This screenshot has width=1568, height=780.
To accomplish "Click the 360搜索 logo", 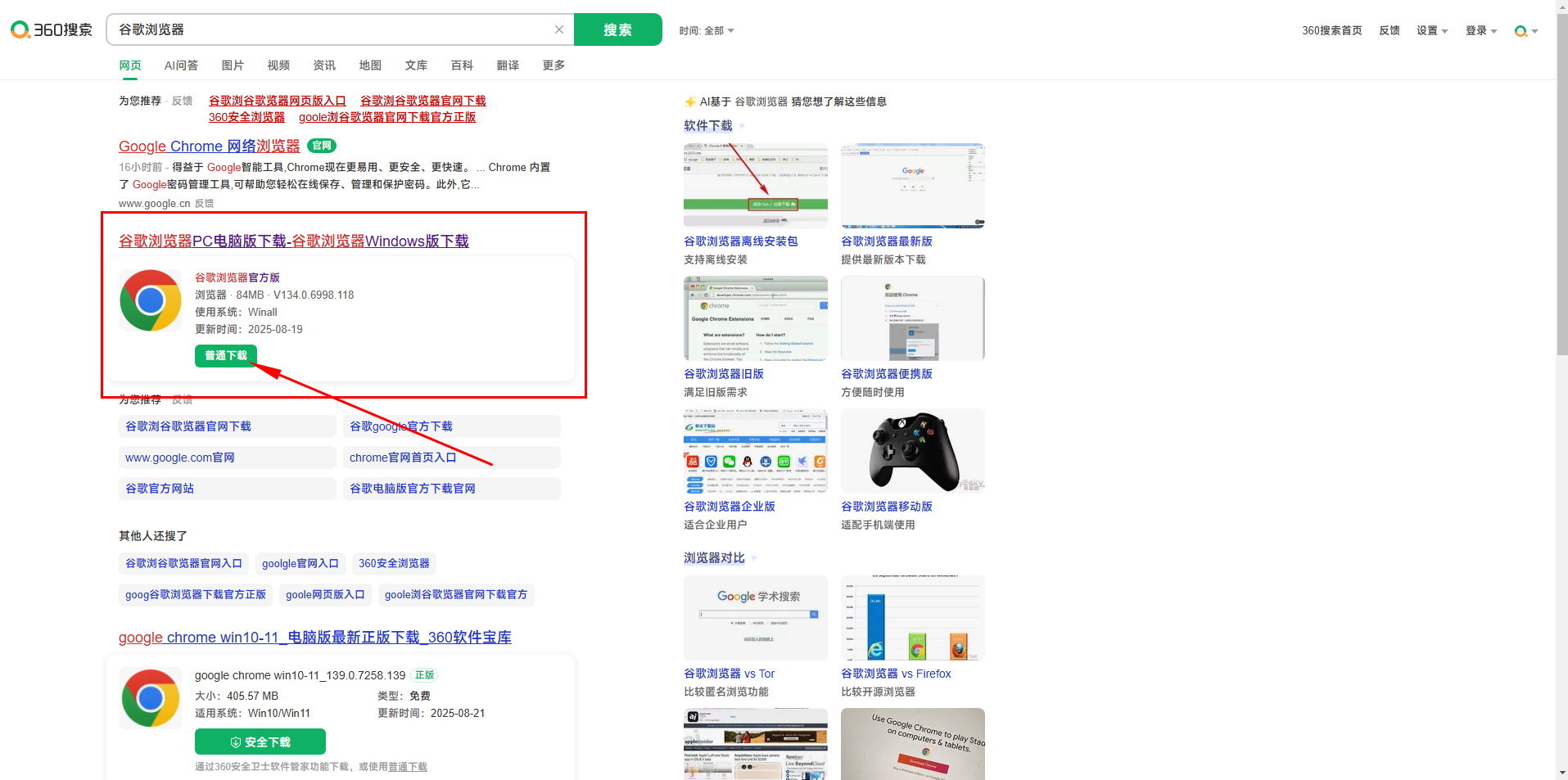I will pos(52,30).
